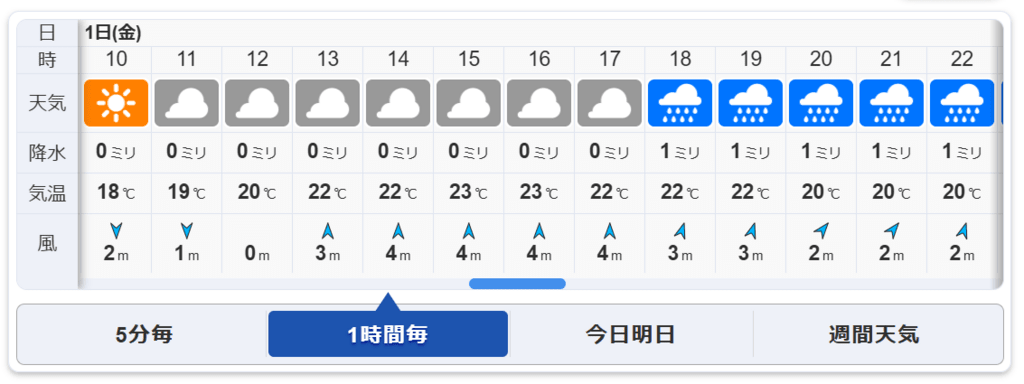Click the wind arrow for 21 o'clock
Image resolution: width=1024 pixels, height=384 pixels.
(891, 231)
